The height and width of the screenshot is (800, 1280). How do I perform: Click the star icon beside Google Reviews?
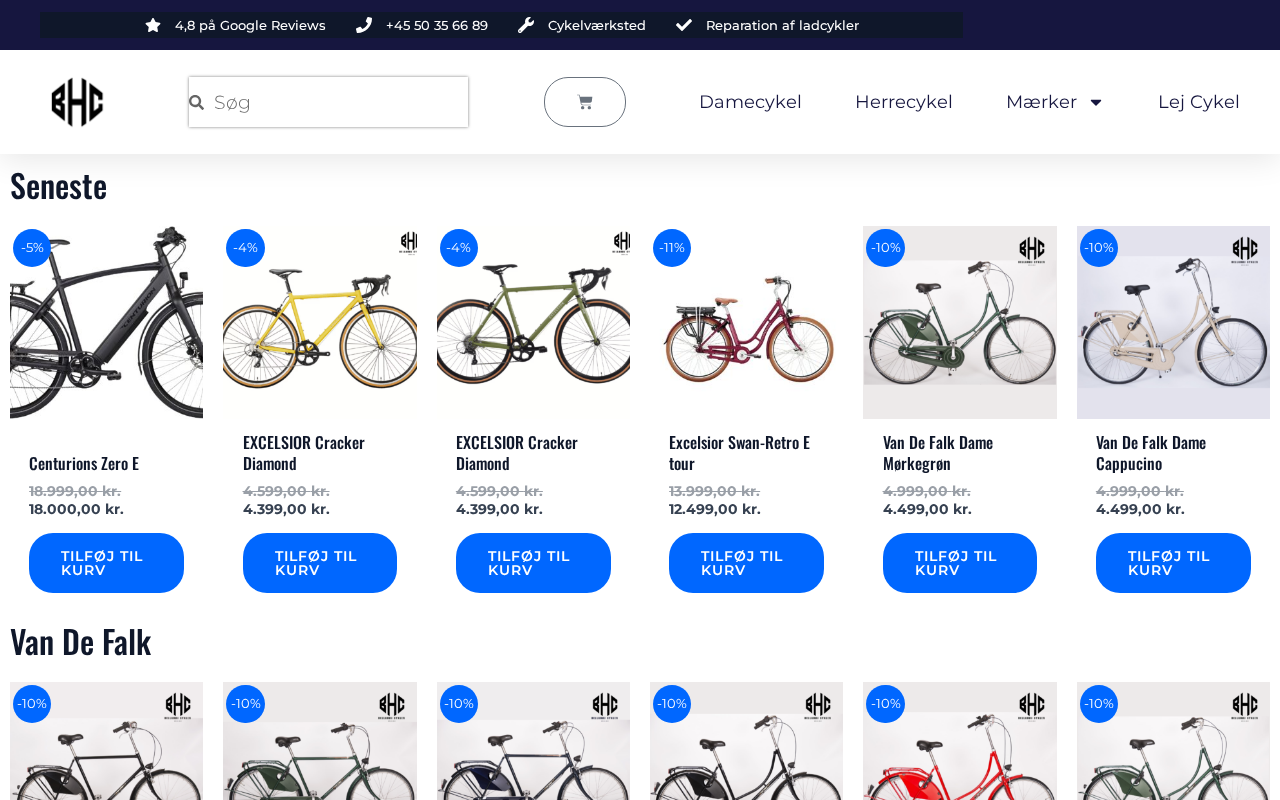pyautogui.click(x=153, y=25)
